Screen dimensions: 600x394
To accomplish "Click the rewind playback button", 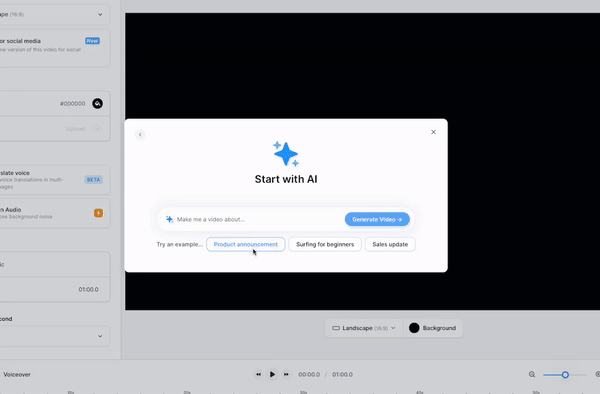I will pyautogui.click(x=258, y=374).
